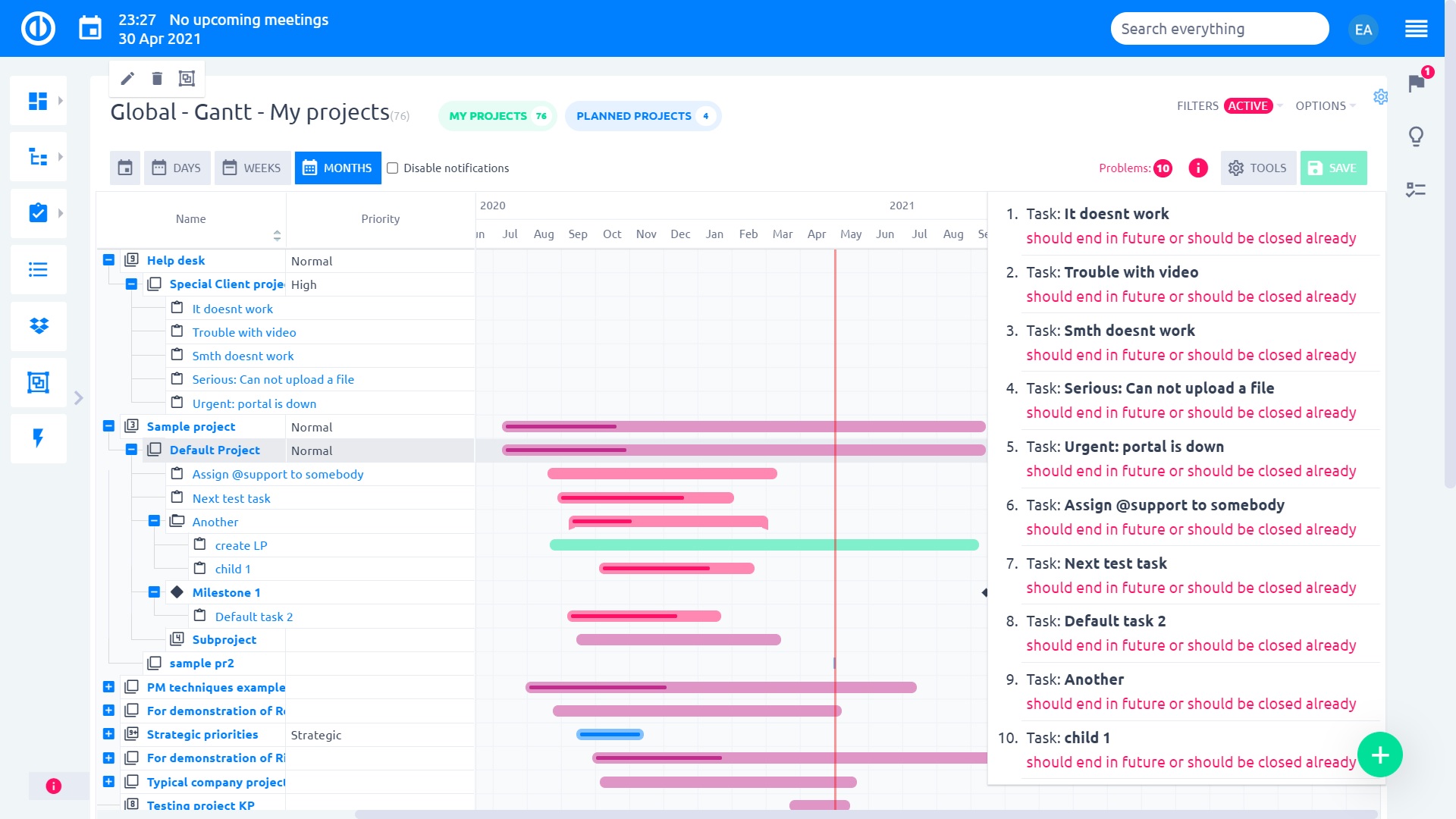Image resolution: width=1456 pixels, height=819 pixels.
Task: Expand the Strategic priorities project
Action: [x=108, y=734]
